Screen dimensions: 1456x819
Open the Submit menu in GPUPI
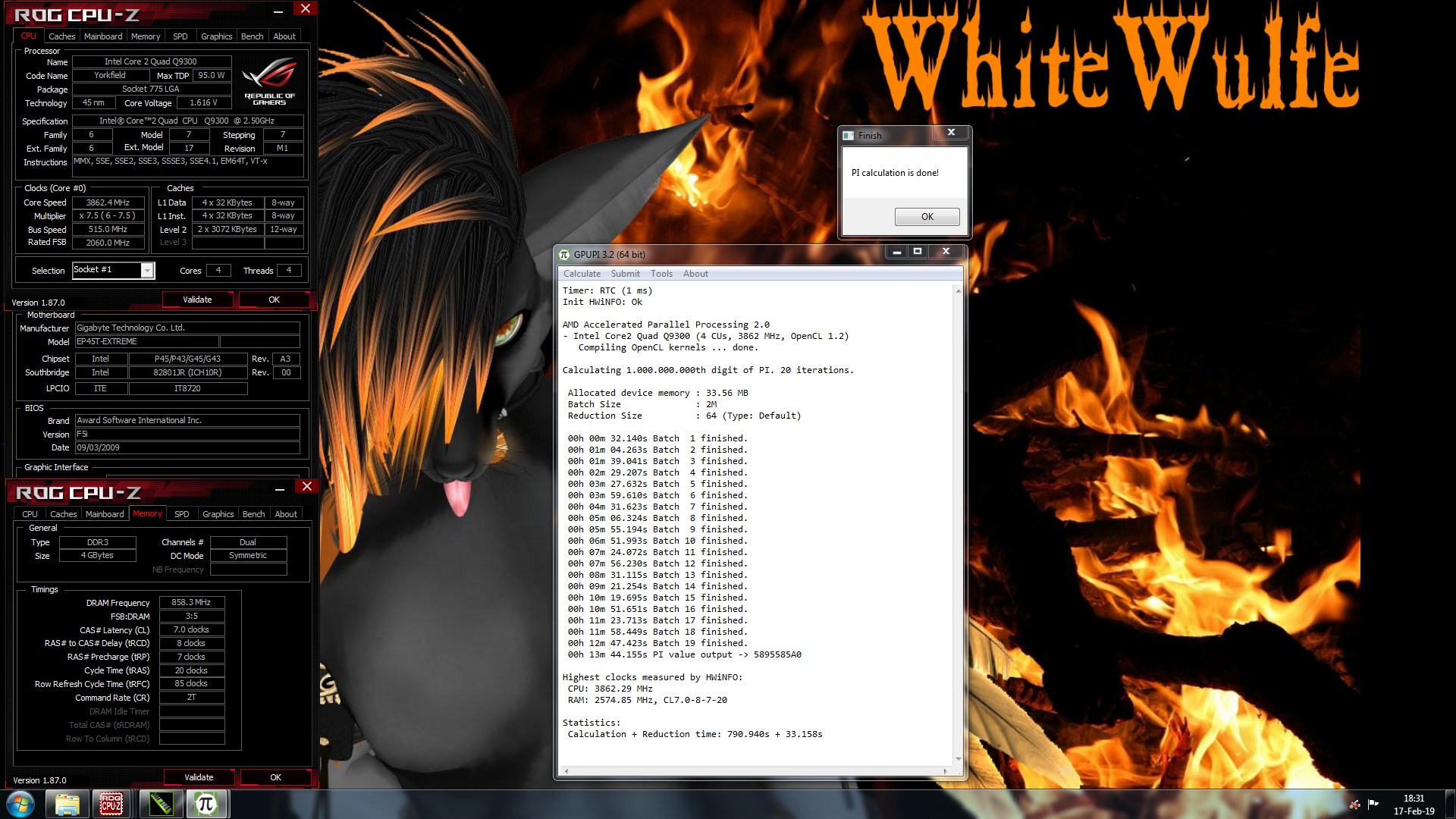(626, 274)
